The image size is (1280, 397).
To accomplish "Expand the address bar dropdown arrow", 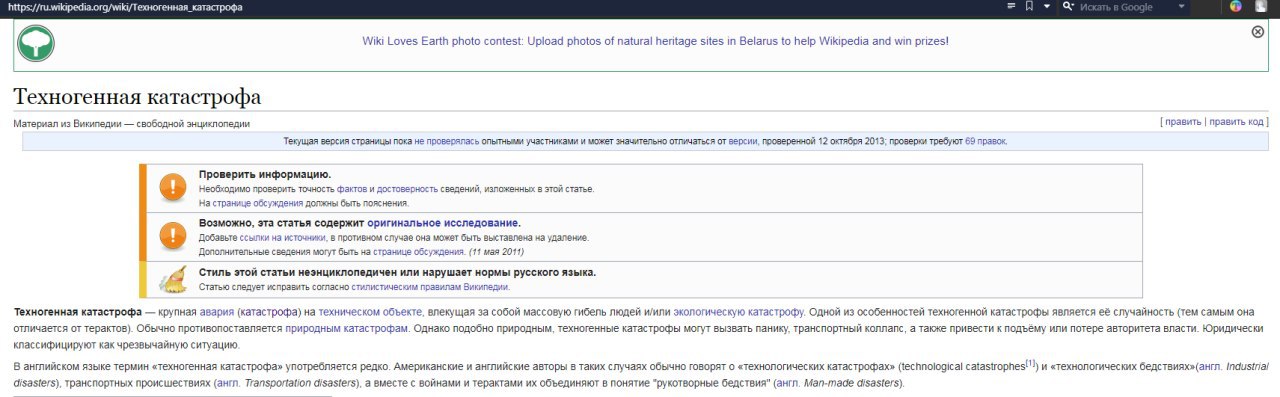I will [1047, 6].
